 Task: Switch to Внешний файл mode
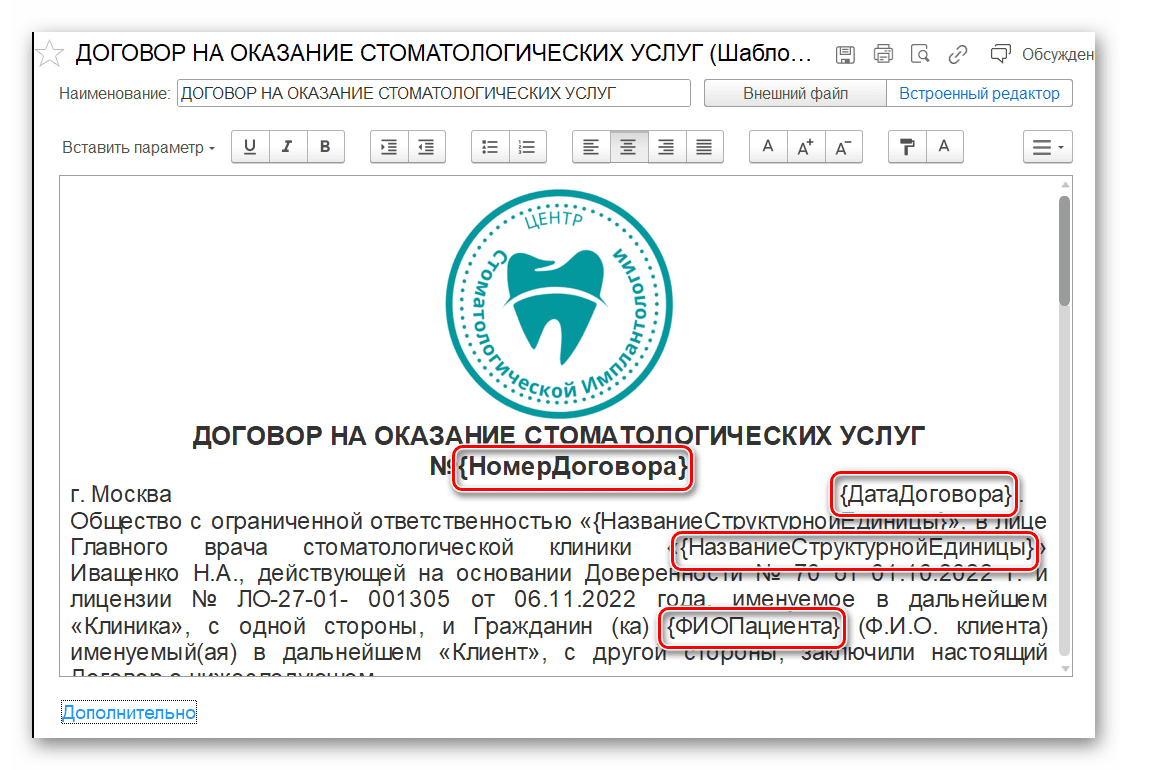[x=795, y=93]
